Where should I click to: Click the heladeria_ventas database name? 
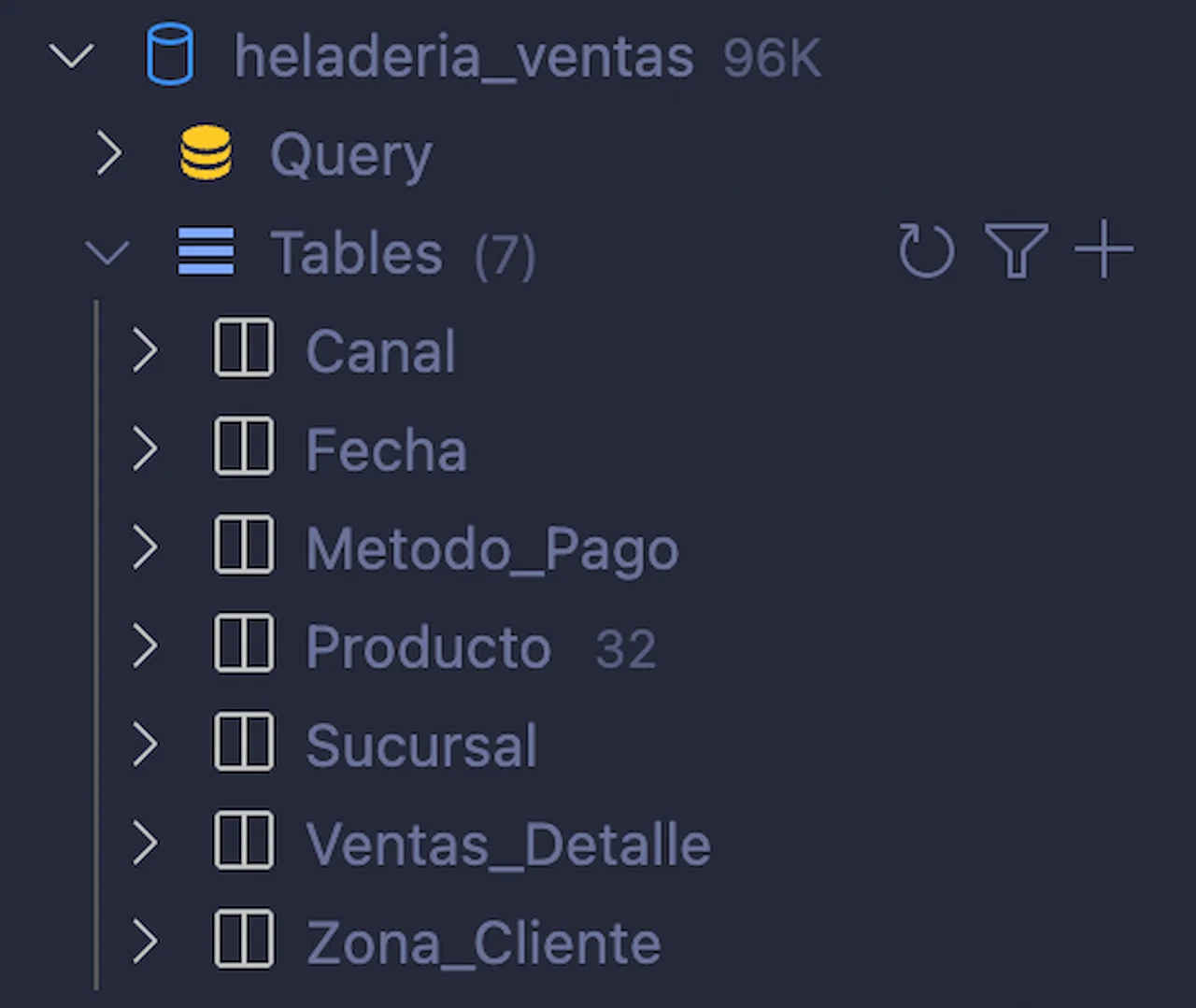pyautogui.click(x=463, y=56)
